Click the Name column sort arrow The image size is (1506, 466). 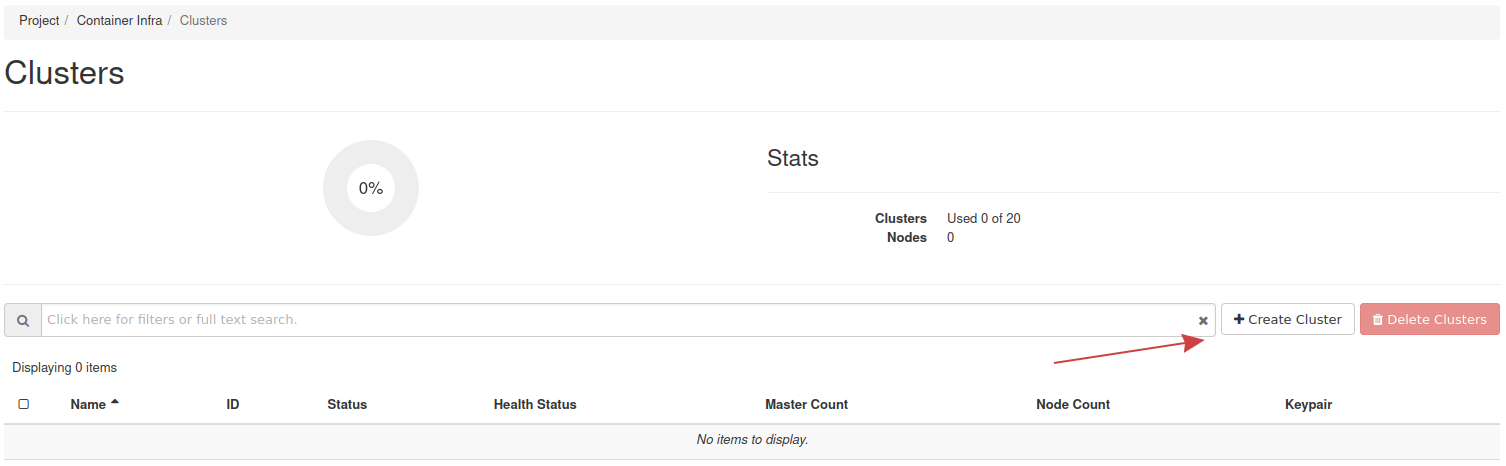(x=115, y=403)
